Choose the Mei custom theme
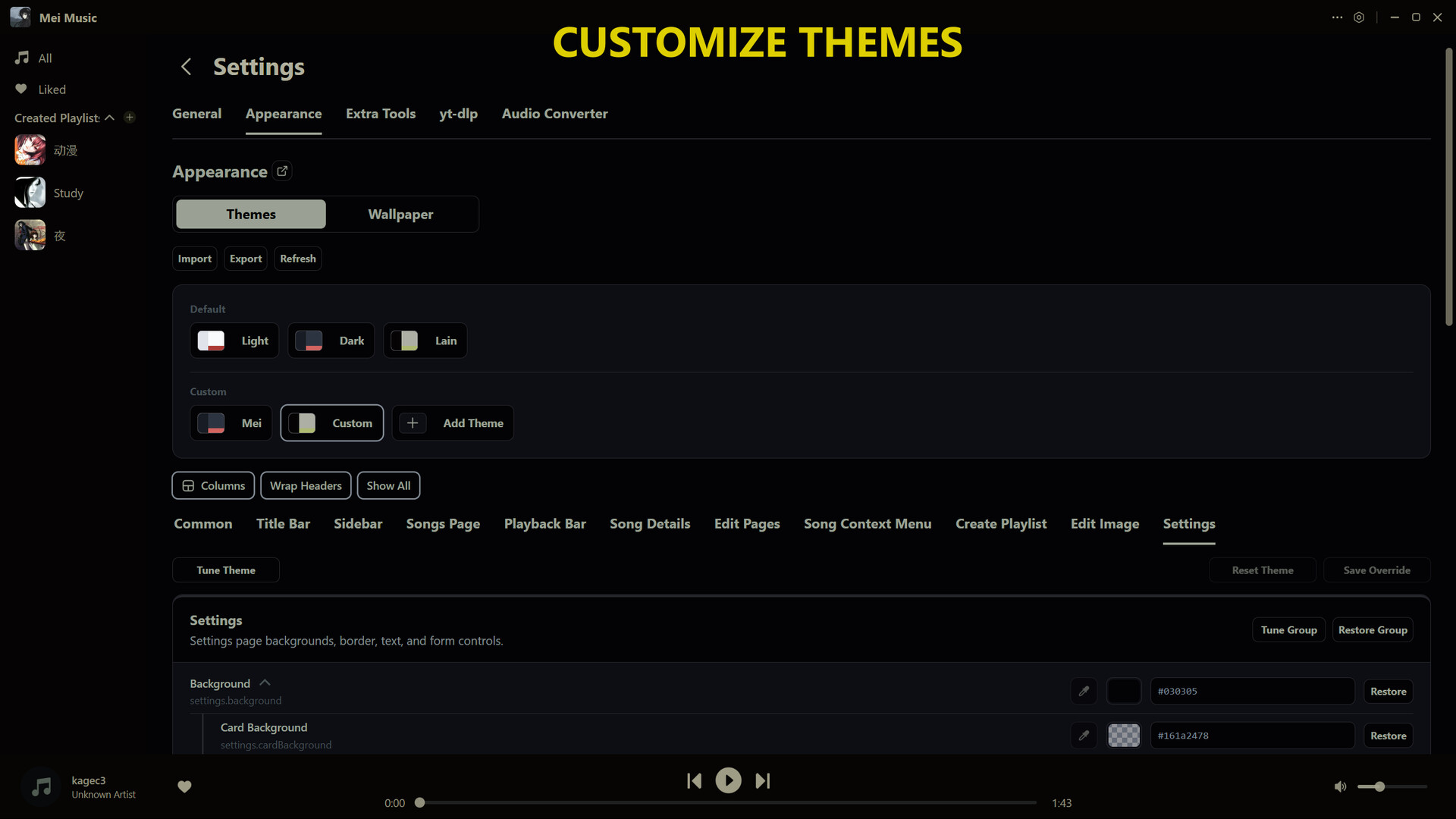This screenshot has width=1456, height=819. point(231,423)
